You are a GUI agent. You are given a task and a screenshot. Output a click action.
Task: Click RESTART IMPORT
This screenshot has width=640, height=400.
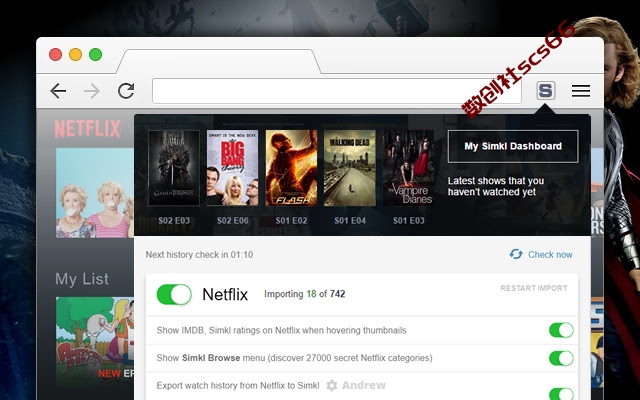click(x=534, y=288)
